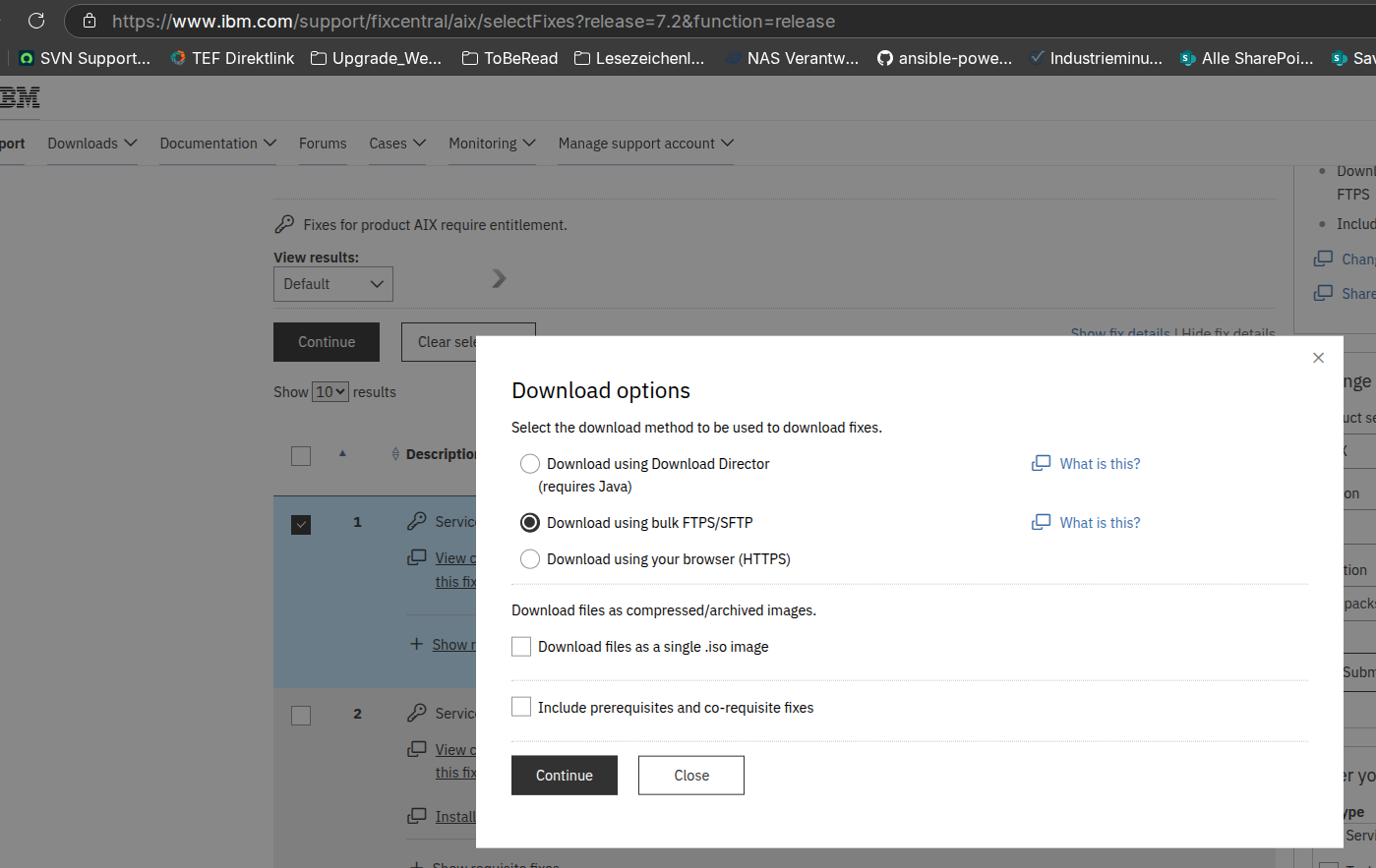Open the SVN Support bookmark
This screenshot has height=868, width=1376.
coord(85,58)
